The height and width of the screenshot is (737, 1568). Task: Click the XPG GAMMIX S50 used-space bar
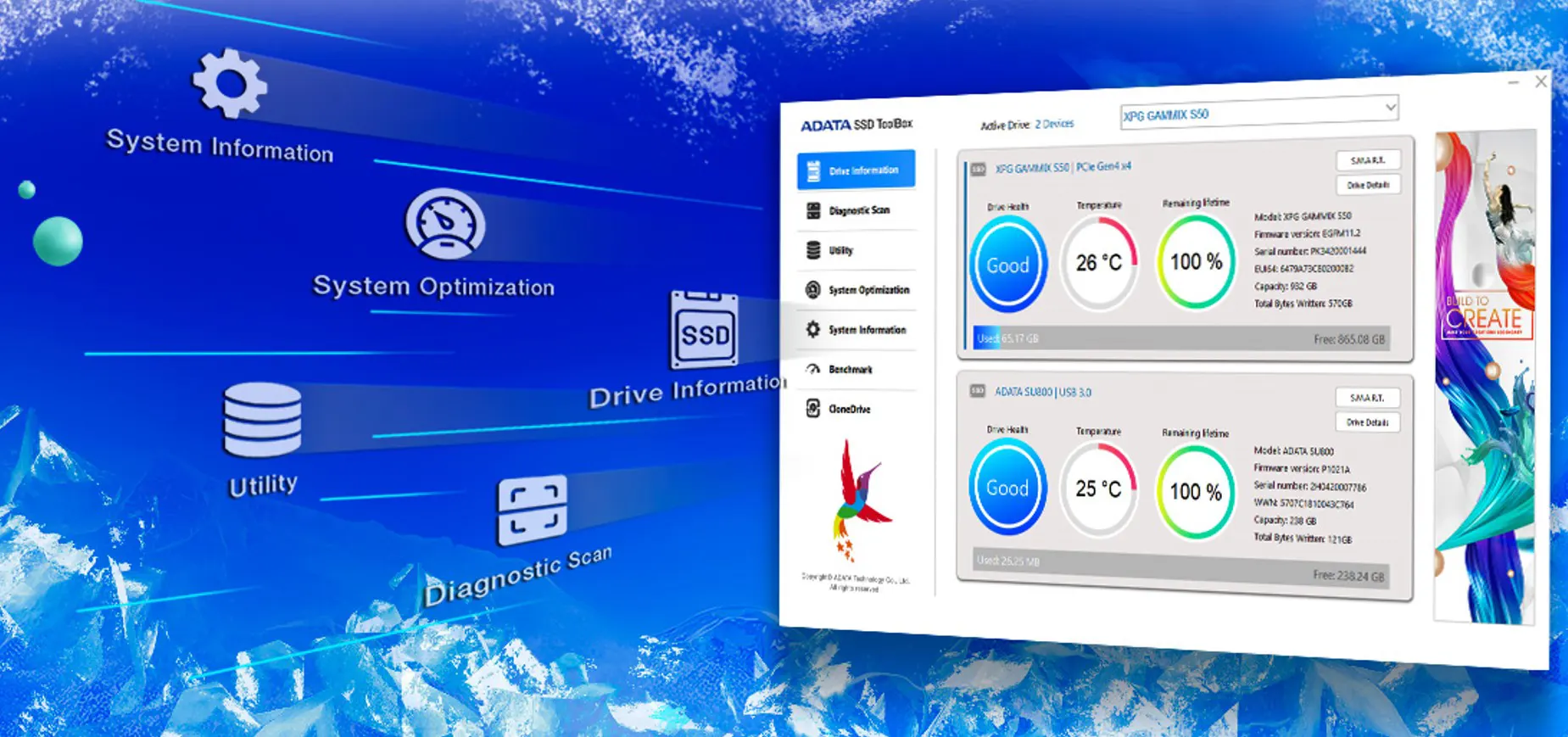(1179, 338)
